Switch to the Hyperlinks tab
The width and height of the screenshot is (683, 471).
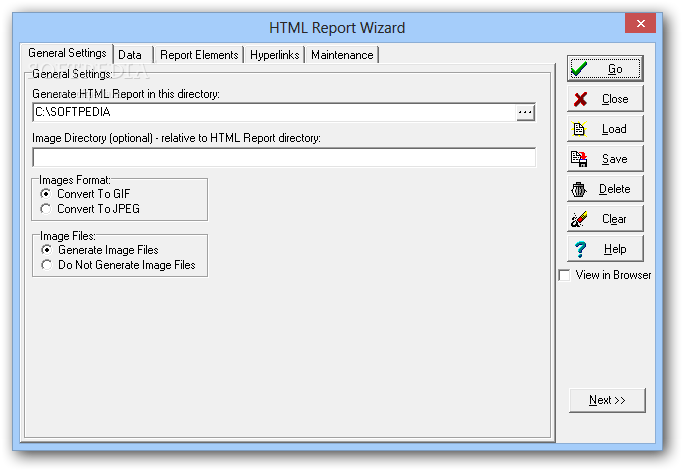tap(274, 55)
